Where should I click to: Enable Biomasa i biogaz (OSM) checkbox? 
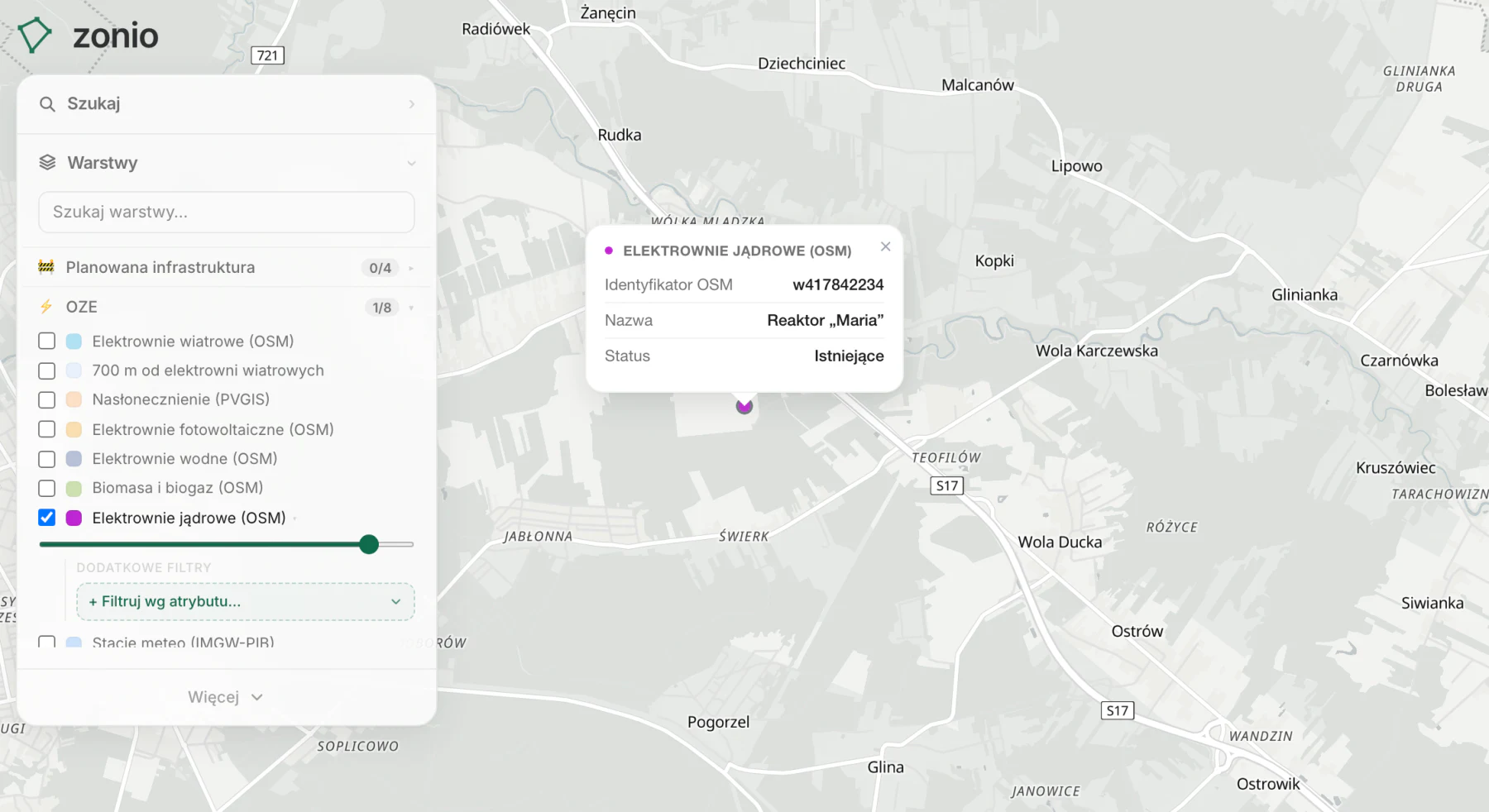pos(47,489)
